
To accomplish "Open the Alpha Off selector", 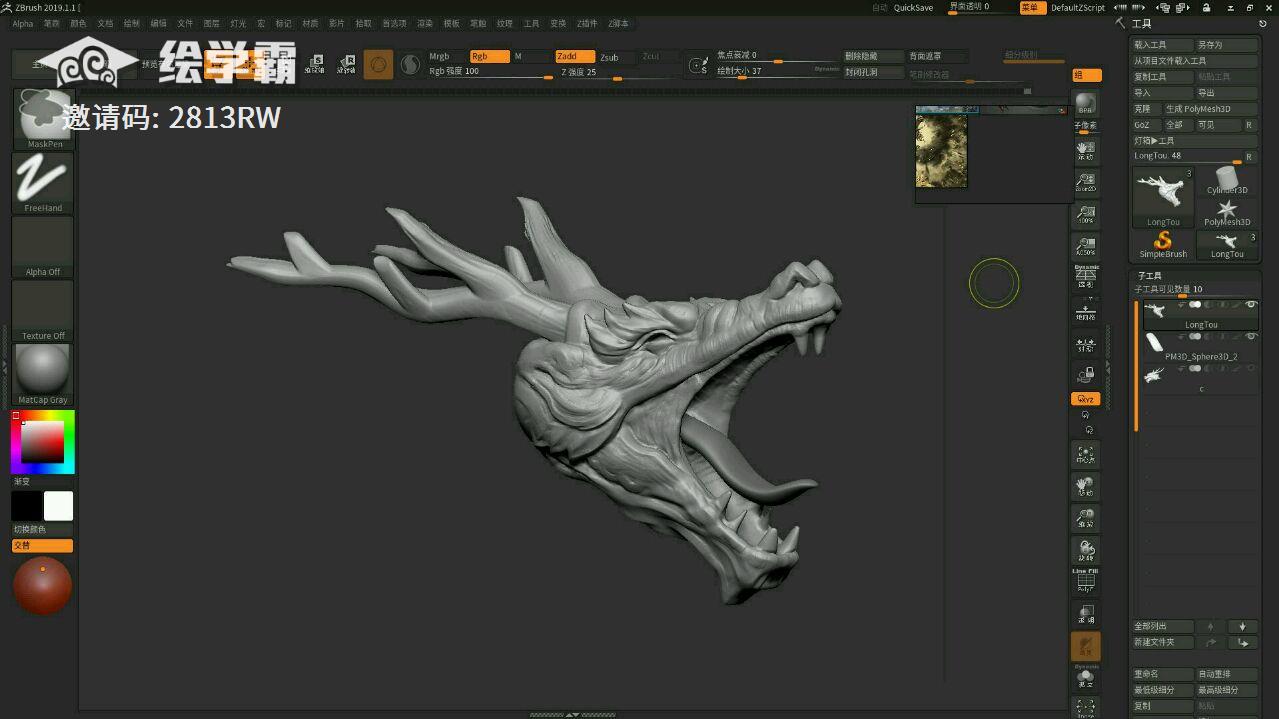I will click(43, 247).
